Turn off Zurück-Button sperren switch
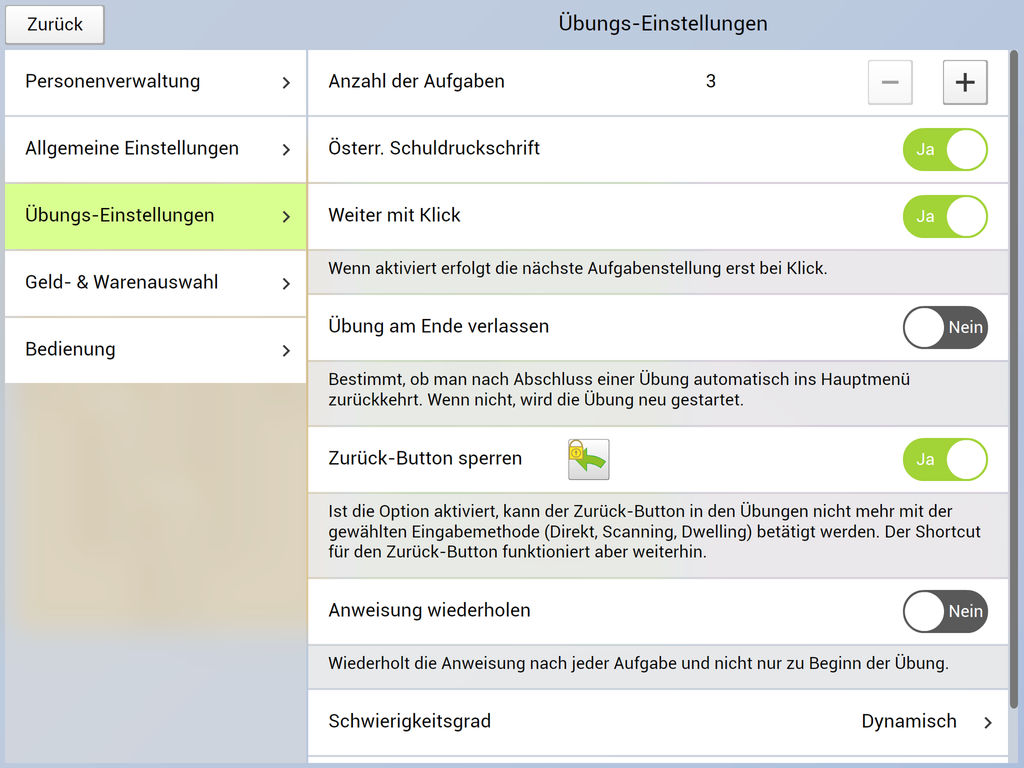 pos(944,459)
